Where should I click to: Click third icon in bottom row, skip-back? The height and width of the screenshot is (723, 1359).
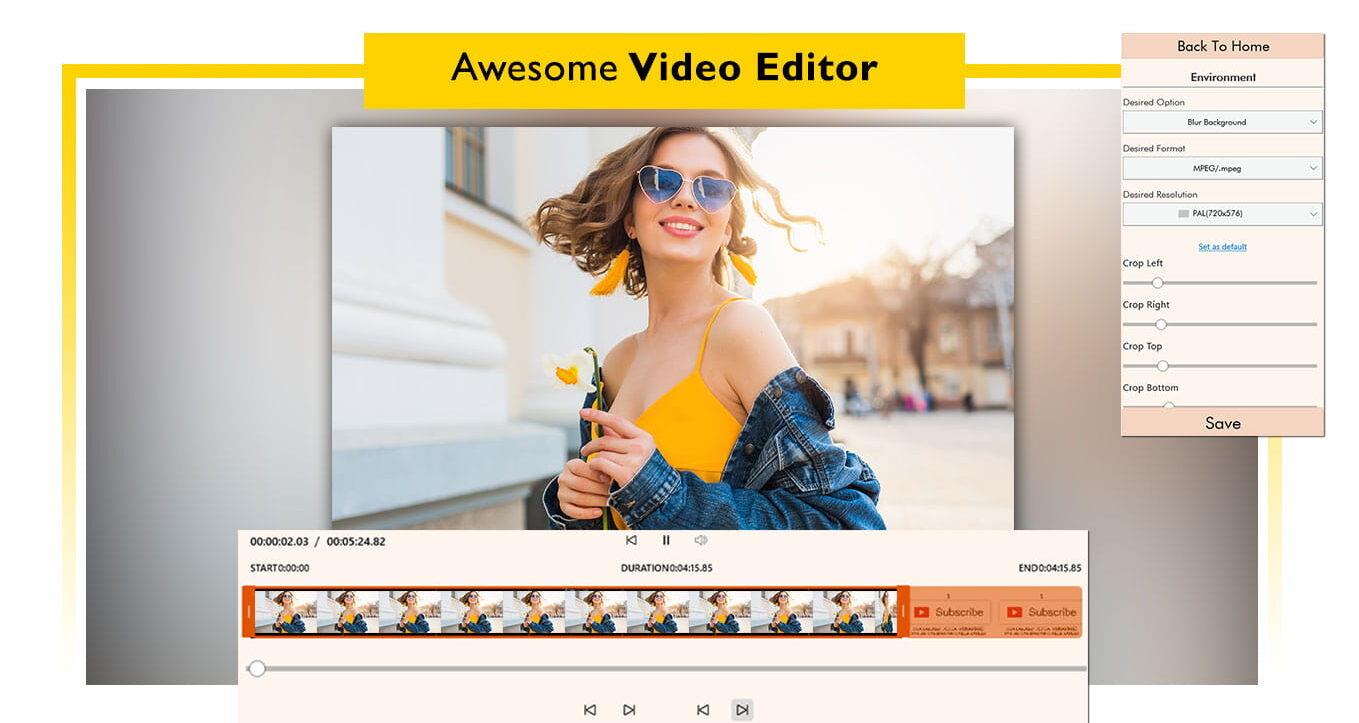point(703,710)
